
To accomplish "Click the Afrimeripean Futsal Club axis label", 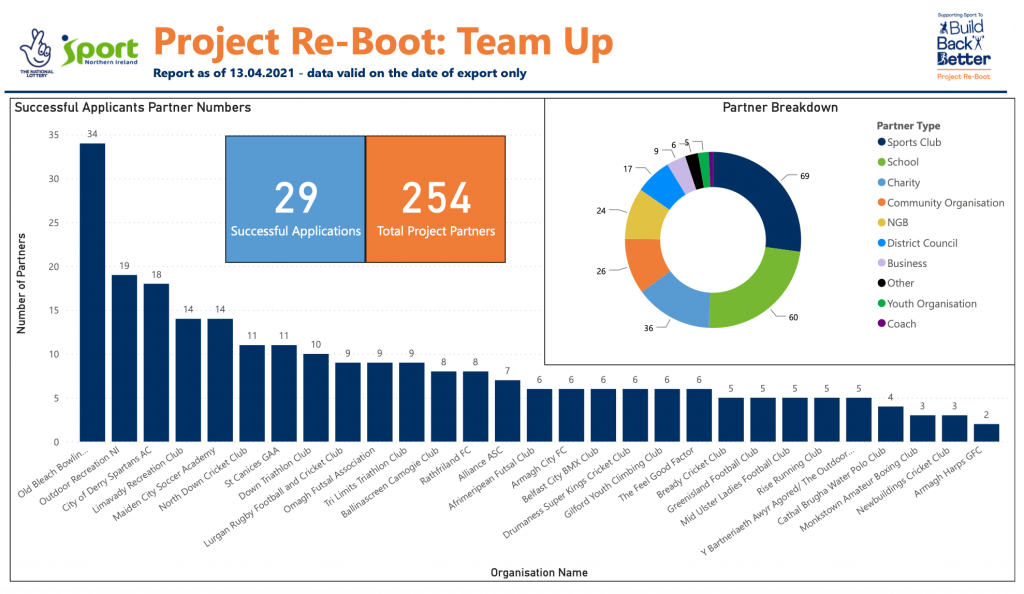I will [x=492, y=480].
